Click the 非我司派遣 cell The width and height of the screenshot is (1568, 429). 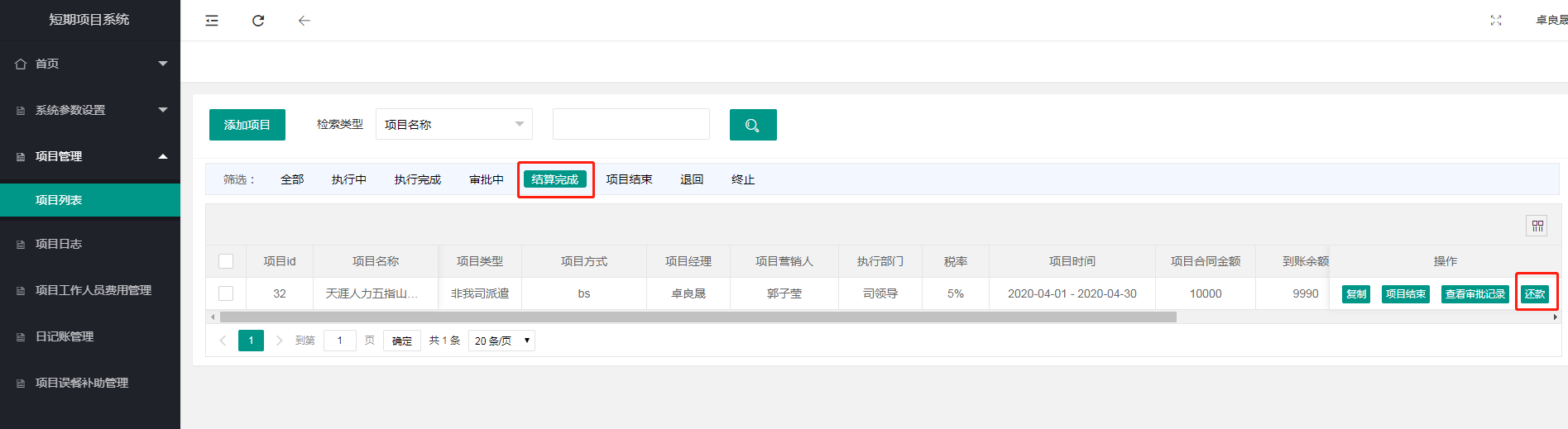[480, 293]
